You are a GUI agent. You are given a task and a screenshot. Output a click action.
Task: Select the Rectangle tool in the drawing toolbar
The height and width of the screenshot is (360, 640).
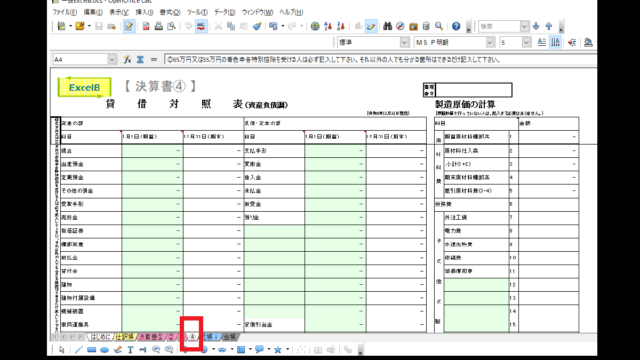point(91,350)
